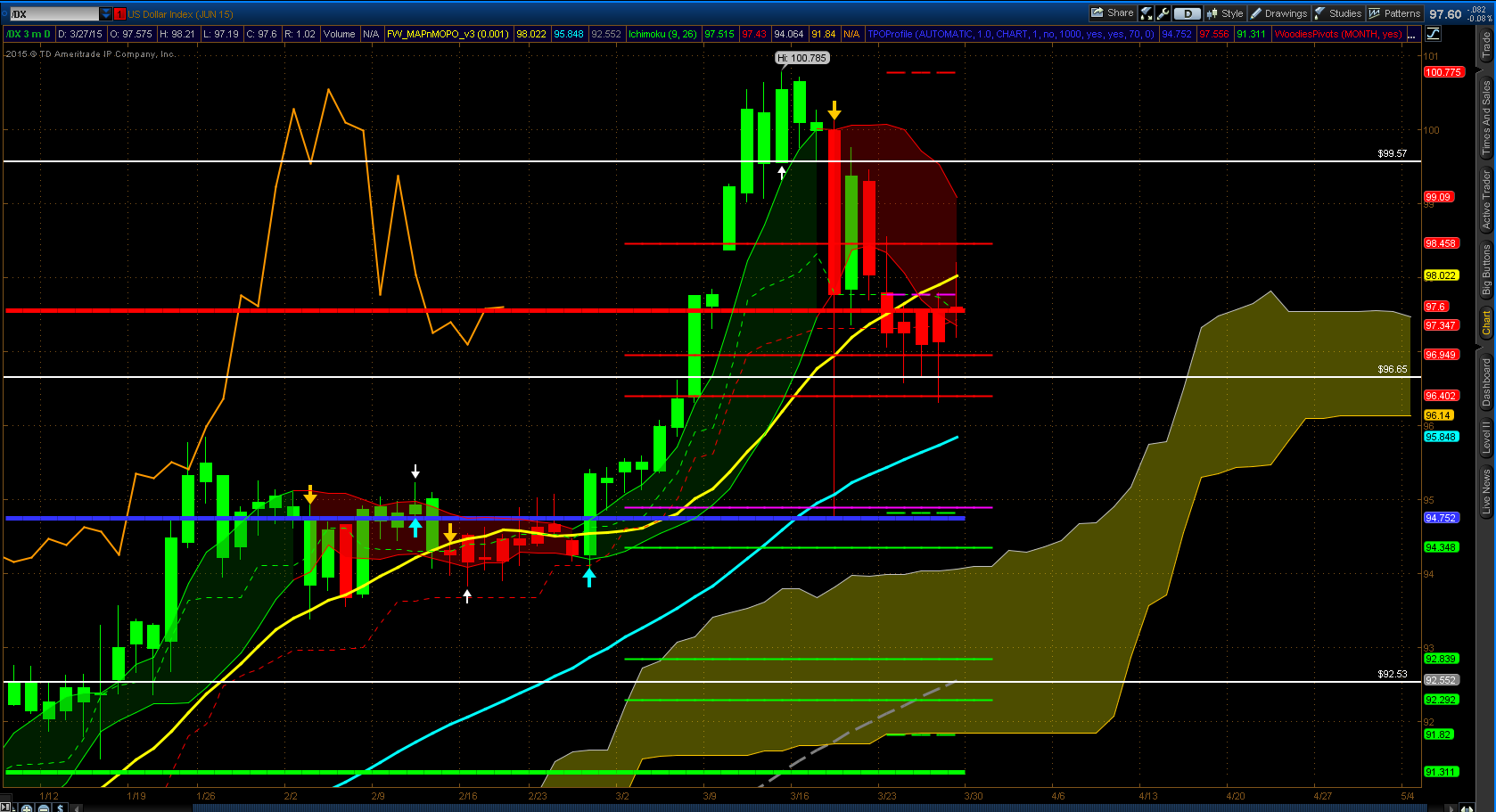
Task: Open the Patterns menu
Action: (1395, 13)
